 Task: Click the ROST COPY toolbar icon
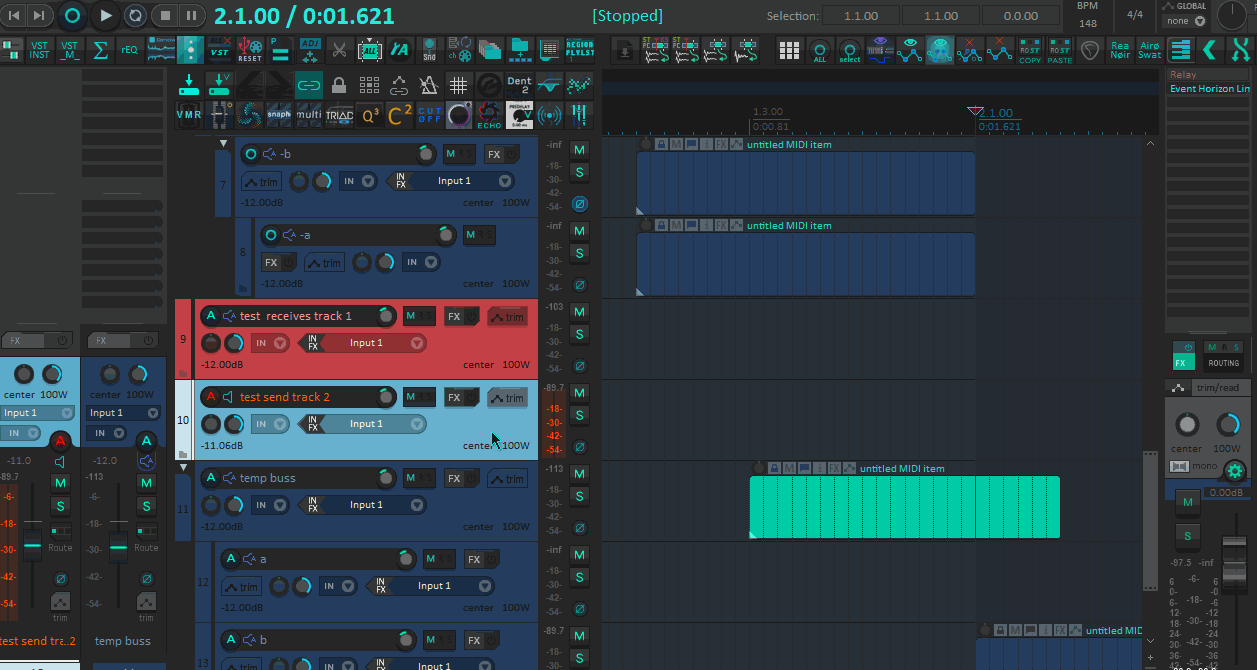click(1029, 50)
